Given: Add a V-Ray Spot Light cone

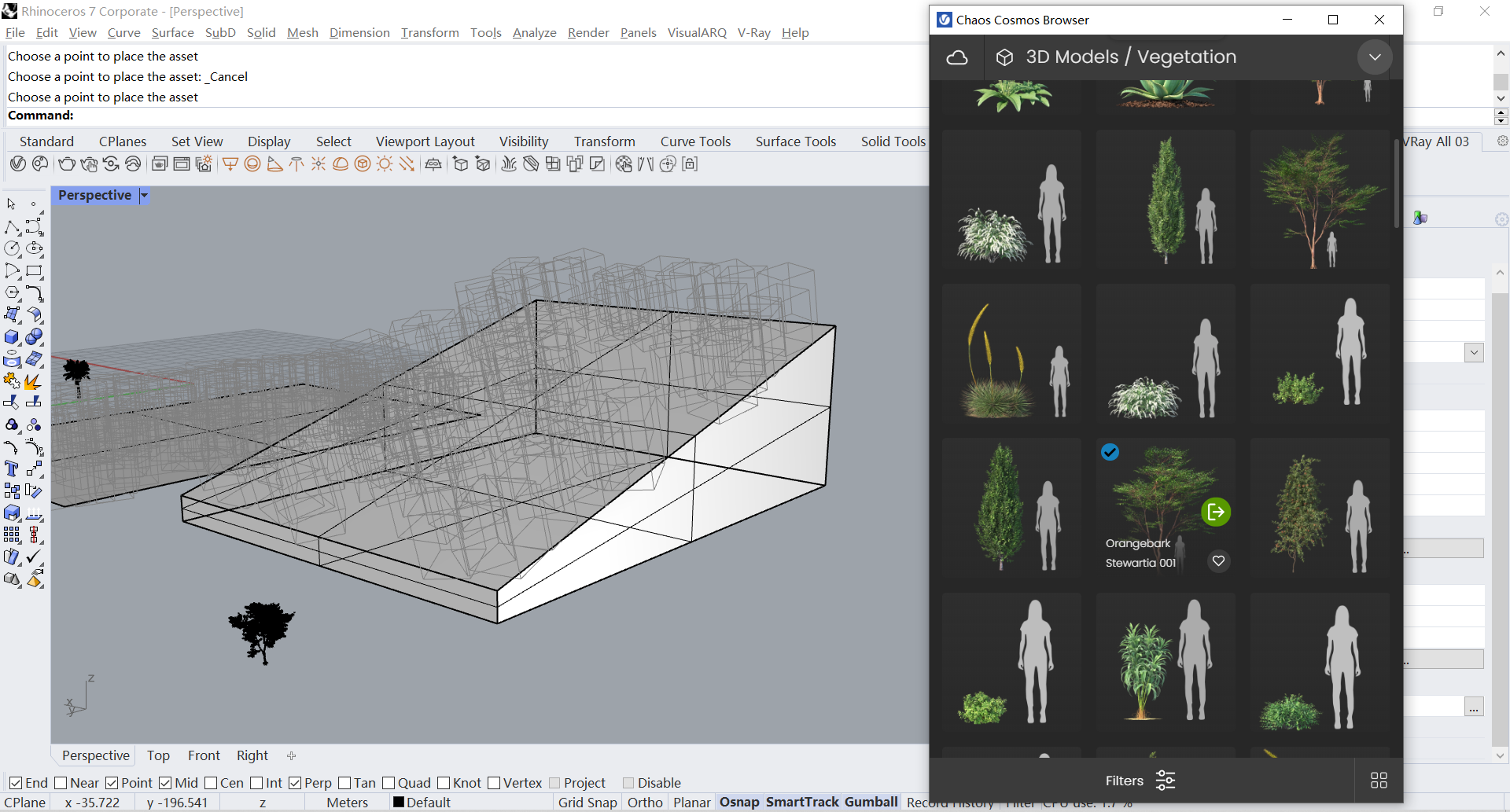Looking at the screenshot, I should pos(274,164).
